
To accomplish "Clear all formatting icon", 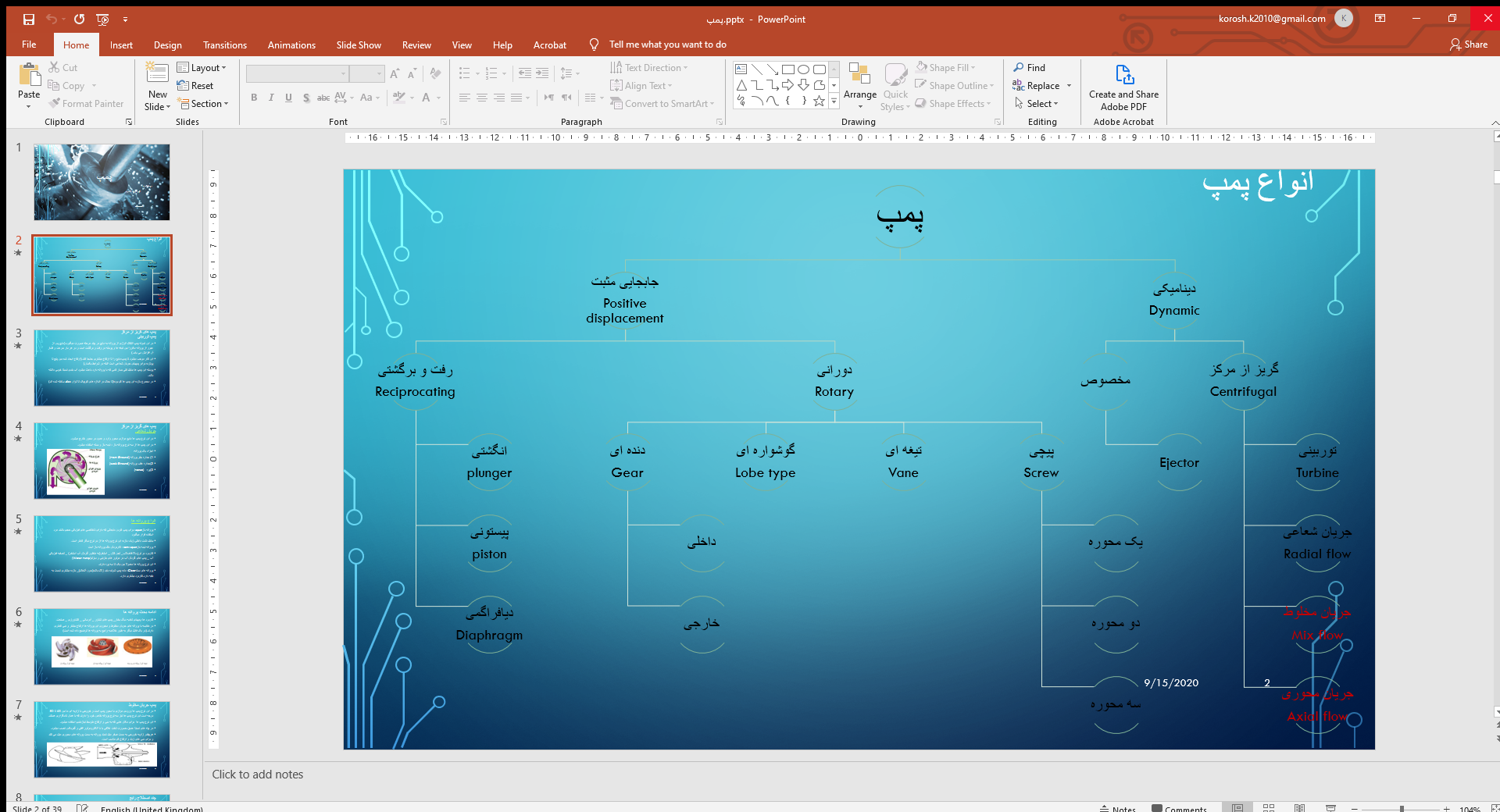I will point(436,73).
